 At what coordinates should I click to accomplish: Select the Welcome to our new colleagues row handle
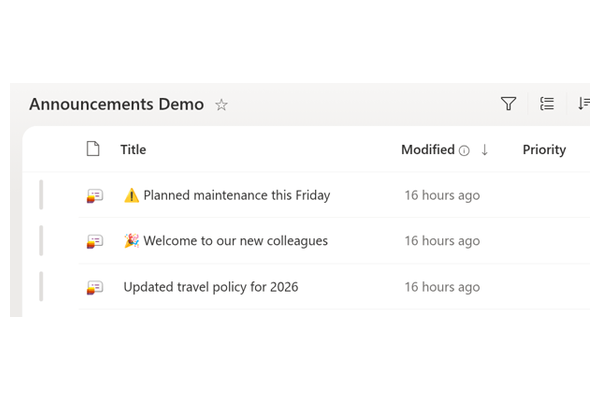(x=41, y=241)
